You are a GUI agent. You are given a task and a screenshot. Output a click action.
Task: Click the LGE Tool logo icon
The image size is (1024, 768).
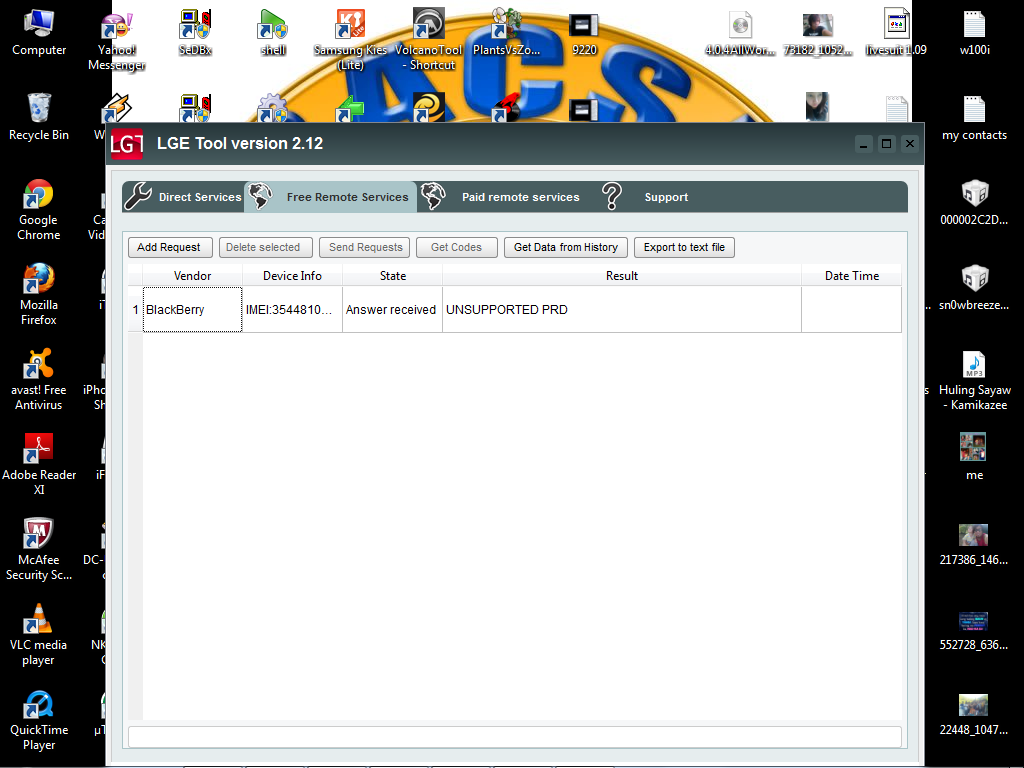[x=127, y=144]
